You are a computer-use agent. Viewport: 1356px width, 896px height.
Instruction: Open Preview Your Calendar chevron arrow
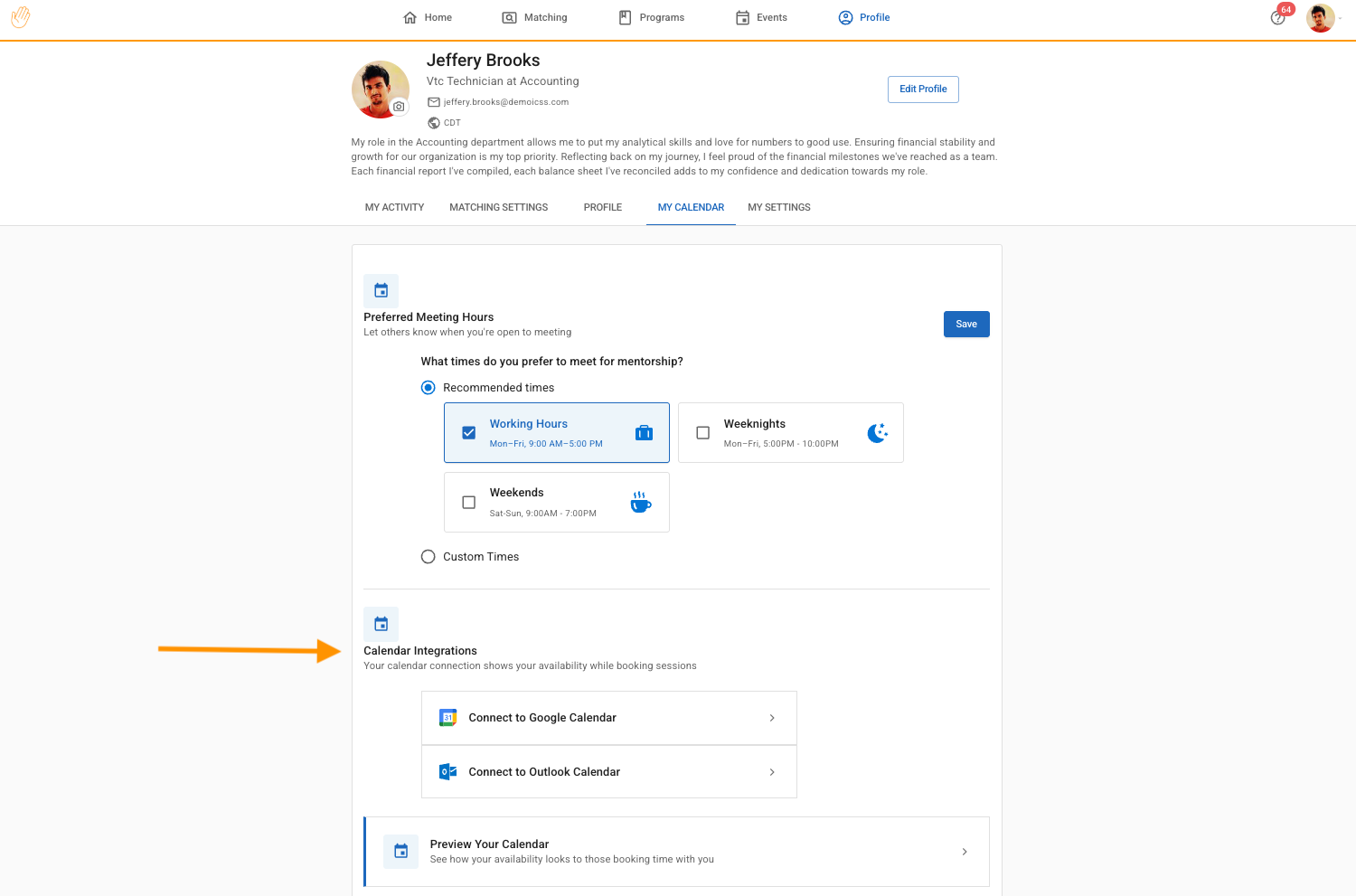coord(965,852)
